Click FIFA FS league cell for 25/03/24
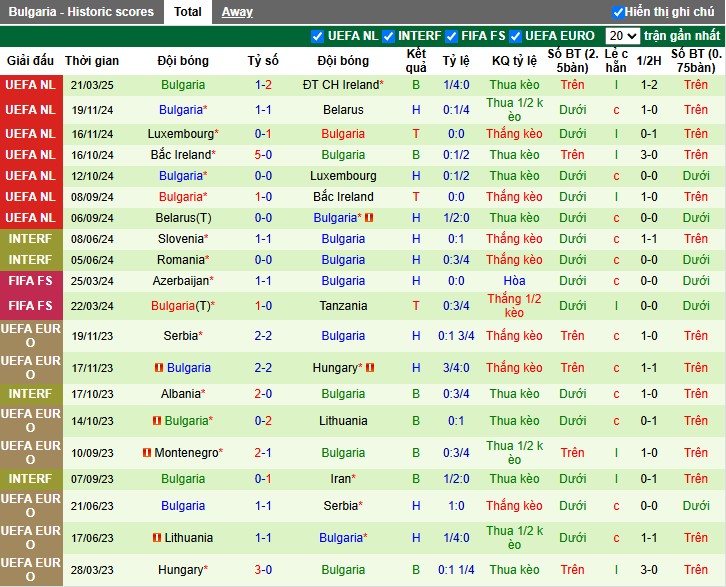The image size is (726, 587). (31, 281)
